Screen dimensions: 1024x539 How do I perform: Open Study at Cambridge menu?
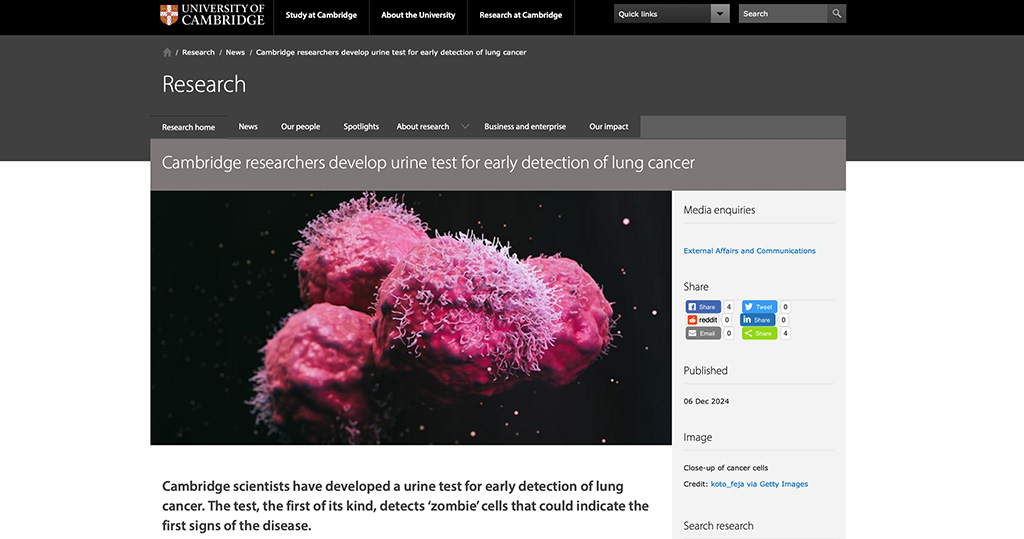coord(320,15)
